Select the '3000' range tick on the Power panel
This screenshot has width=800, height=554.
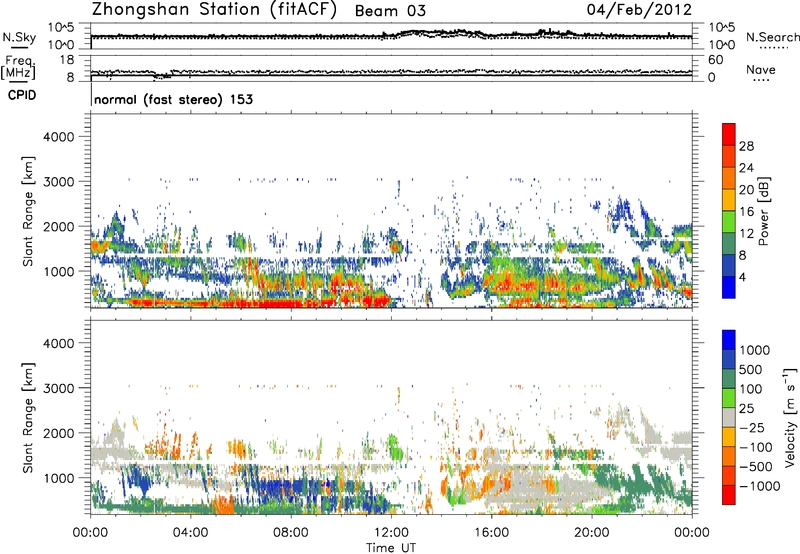[58, 182]
